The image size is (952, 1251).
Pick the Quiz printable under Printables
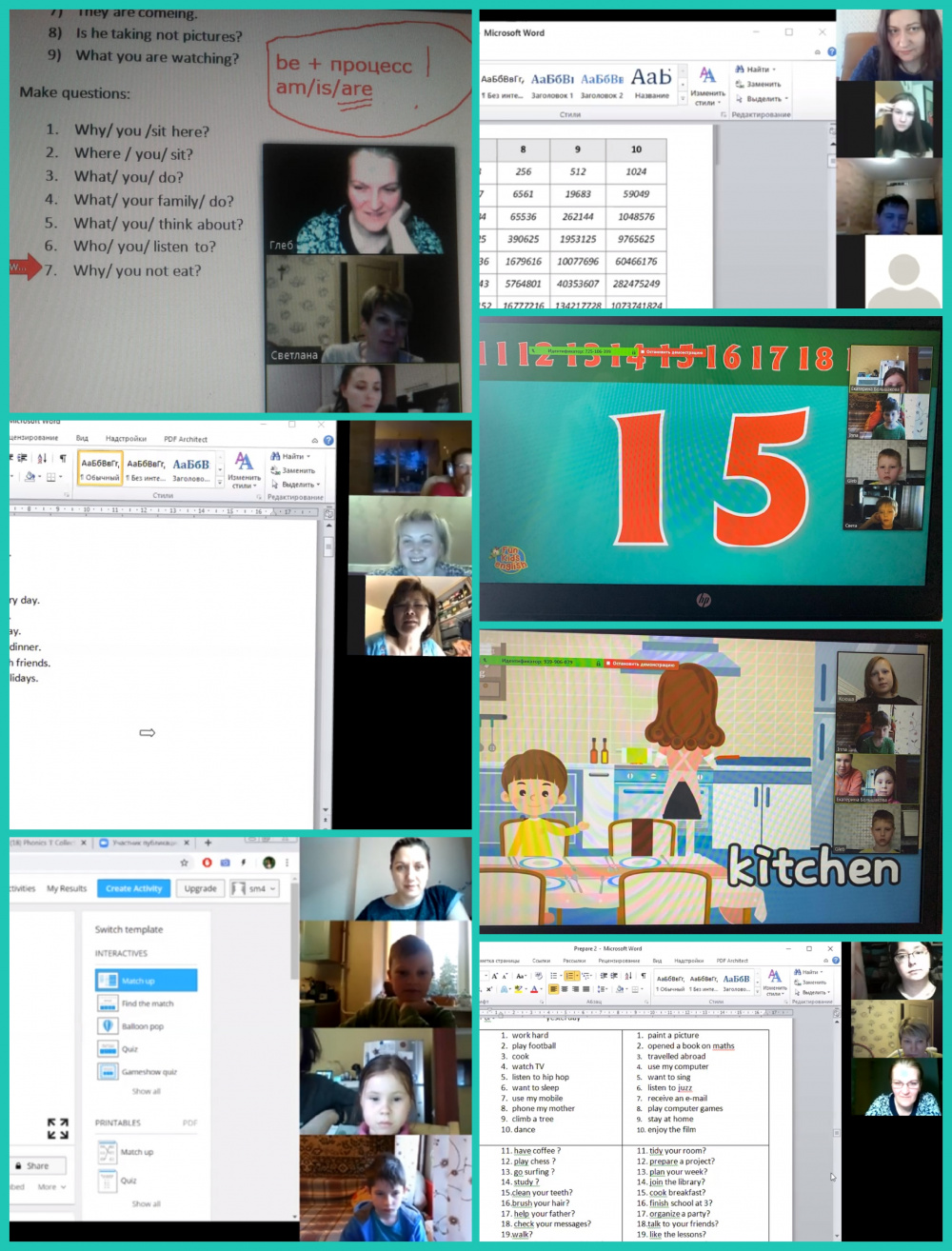[x=118, y=1181]
